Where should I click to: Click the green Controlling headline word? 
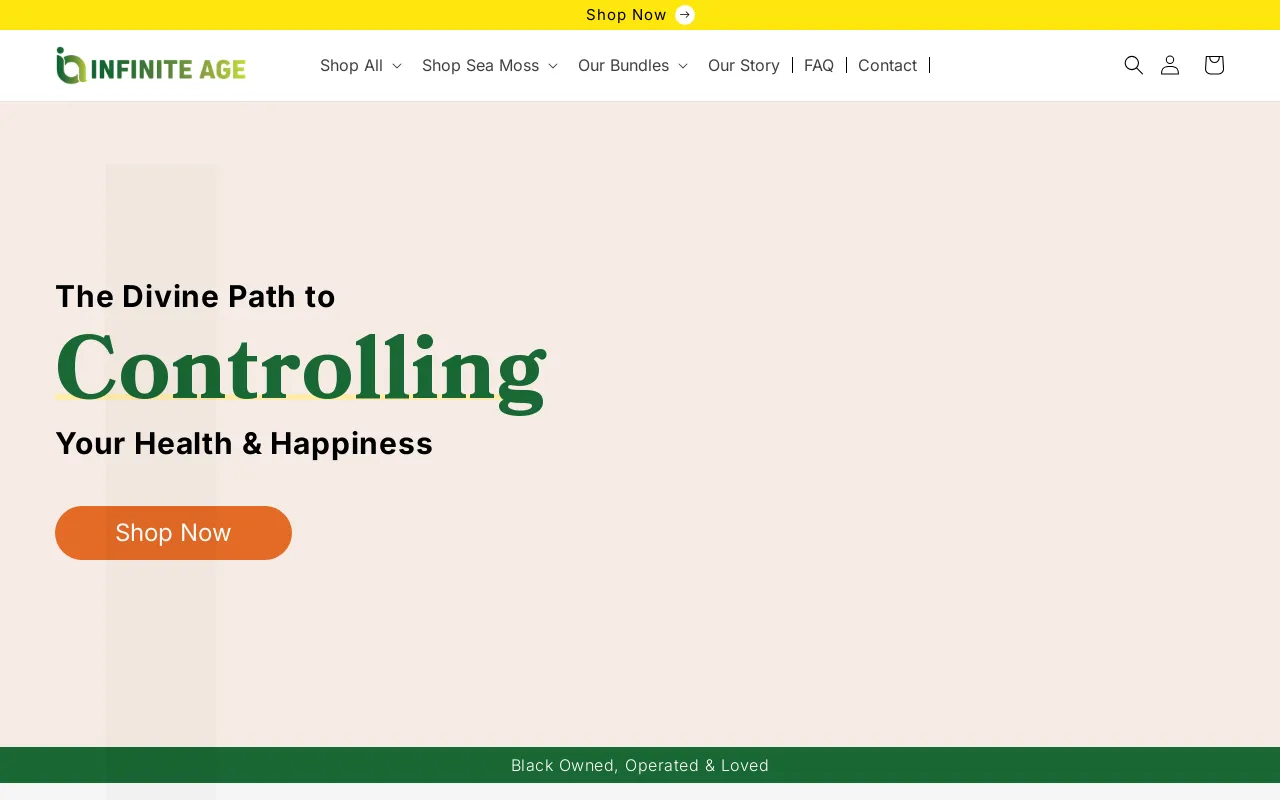tap(300, 368)
